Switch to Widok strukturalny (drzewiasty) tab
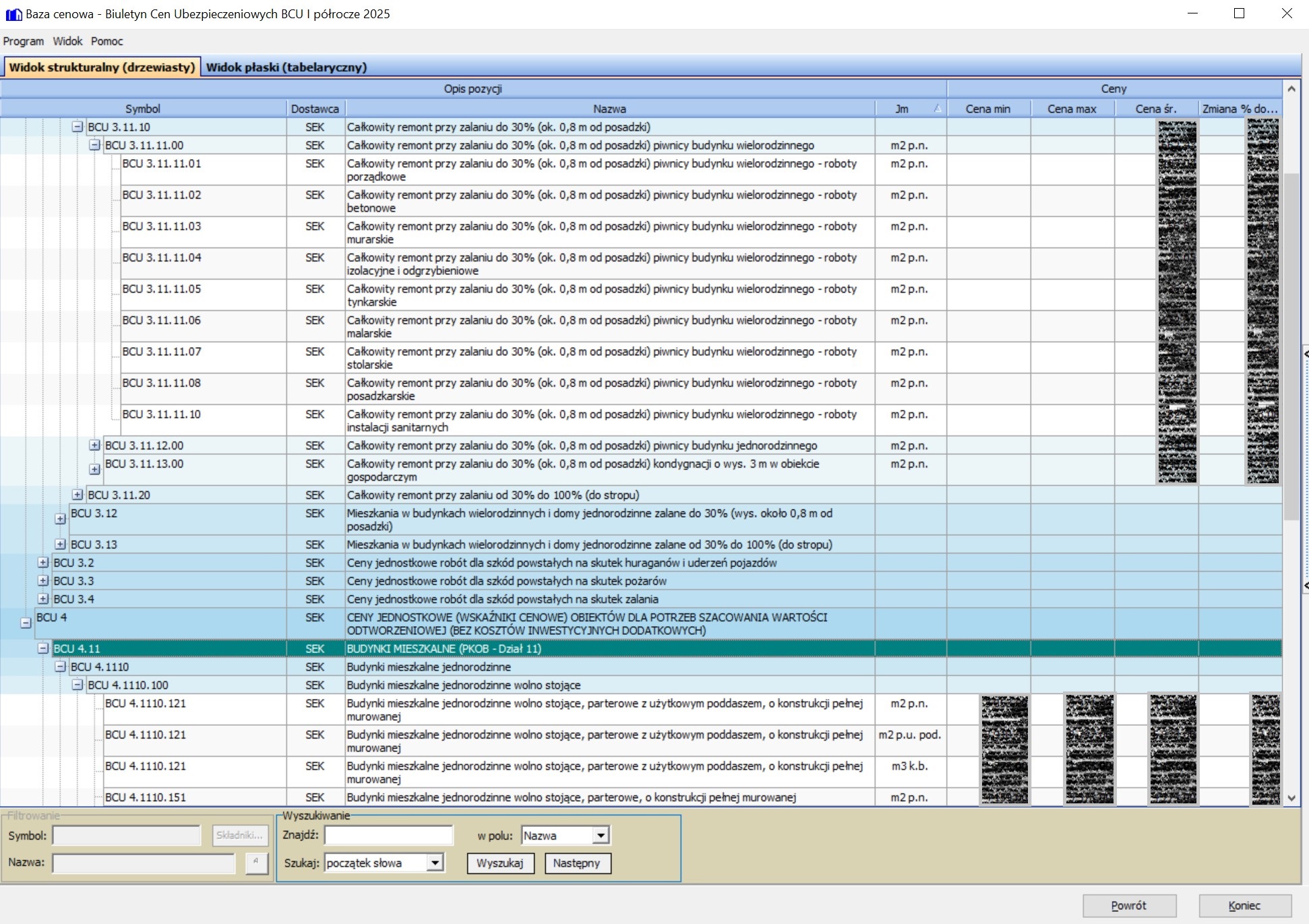 (102, 67)
